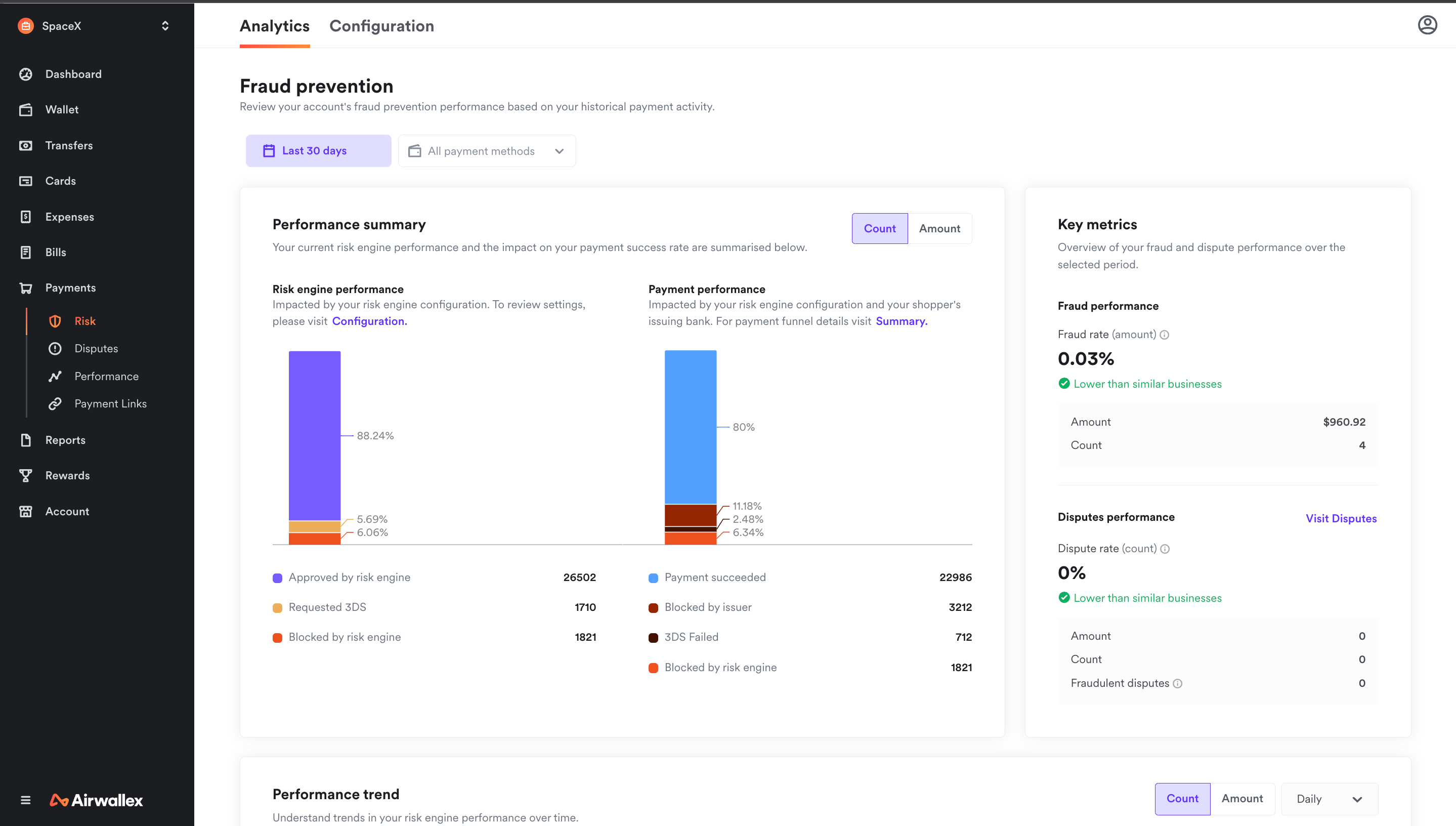Open Performance in Payments submenu
This screenshot has width=1456, height=826.
pos(106,376)
